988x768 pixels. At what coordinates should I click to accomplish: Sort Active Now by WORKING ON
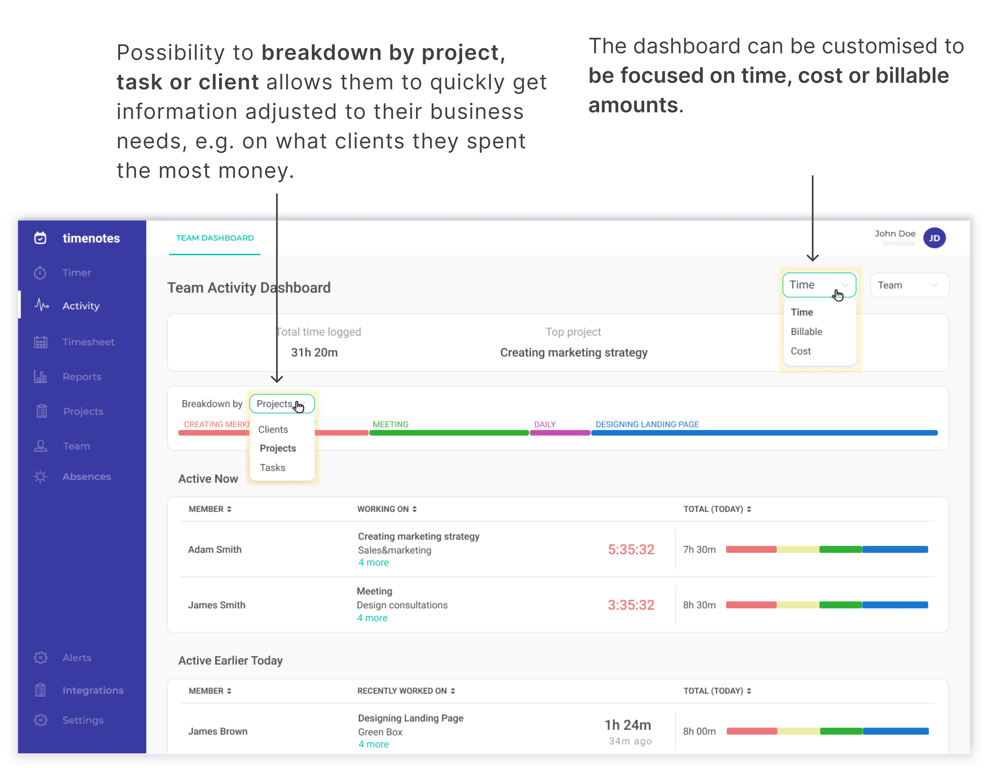click(387, 509)
